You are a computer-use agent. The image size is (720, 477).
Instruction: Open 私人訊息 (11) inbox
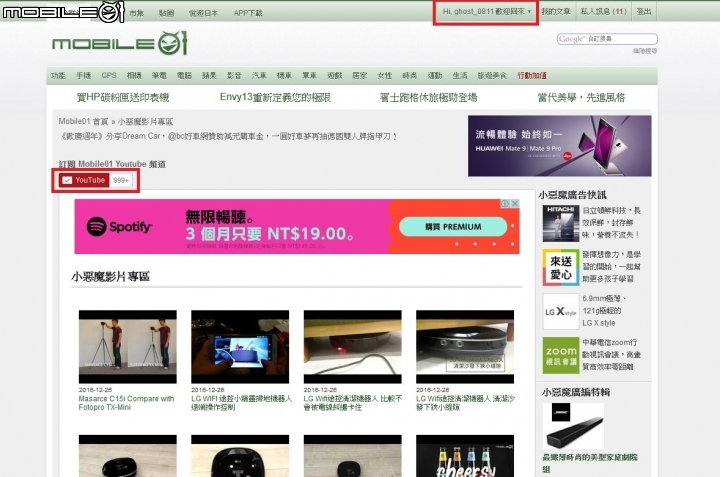pyautogui.click(x=603, y=11)
